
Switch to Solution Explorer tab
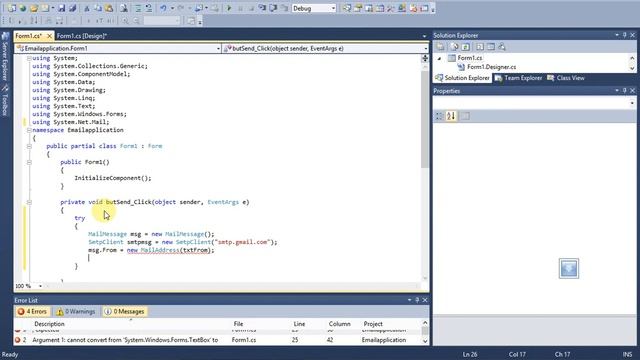462,78
